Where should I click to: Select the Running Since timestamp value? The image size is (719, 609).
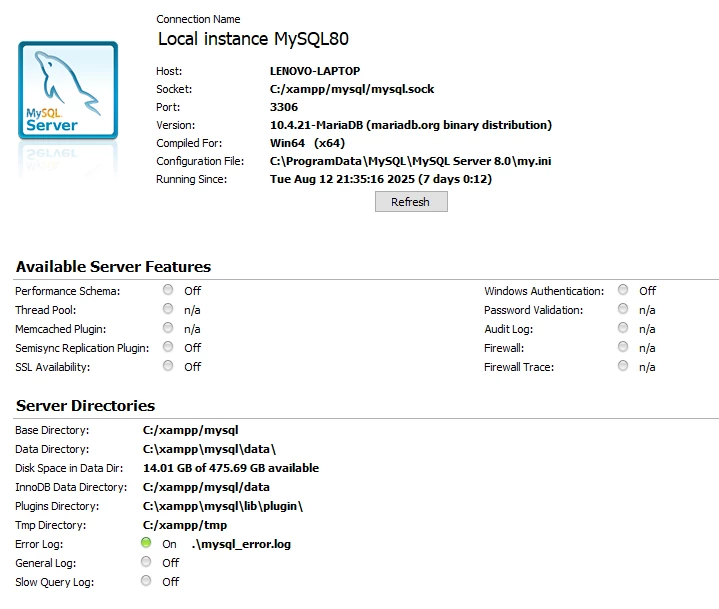click(381, 179)
